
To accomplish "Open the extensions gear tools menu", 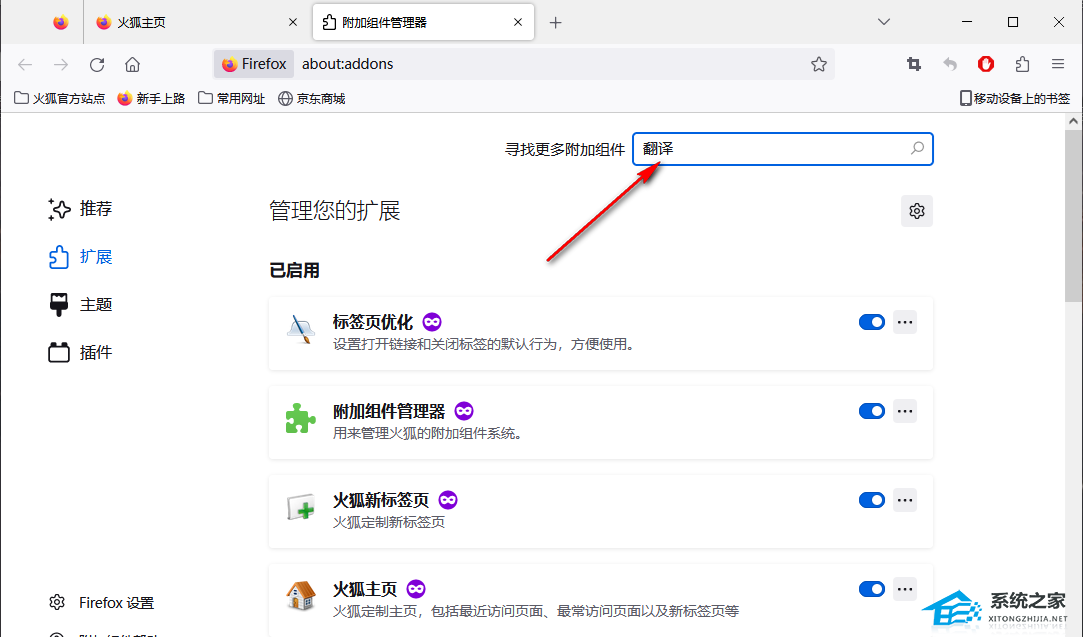I will click(917, 211).
